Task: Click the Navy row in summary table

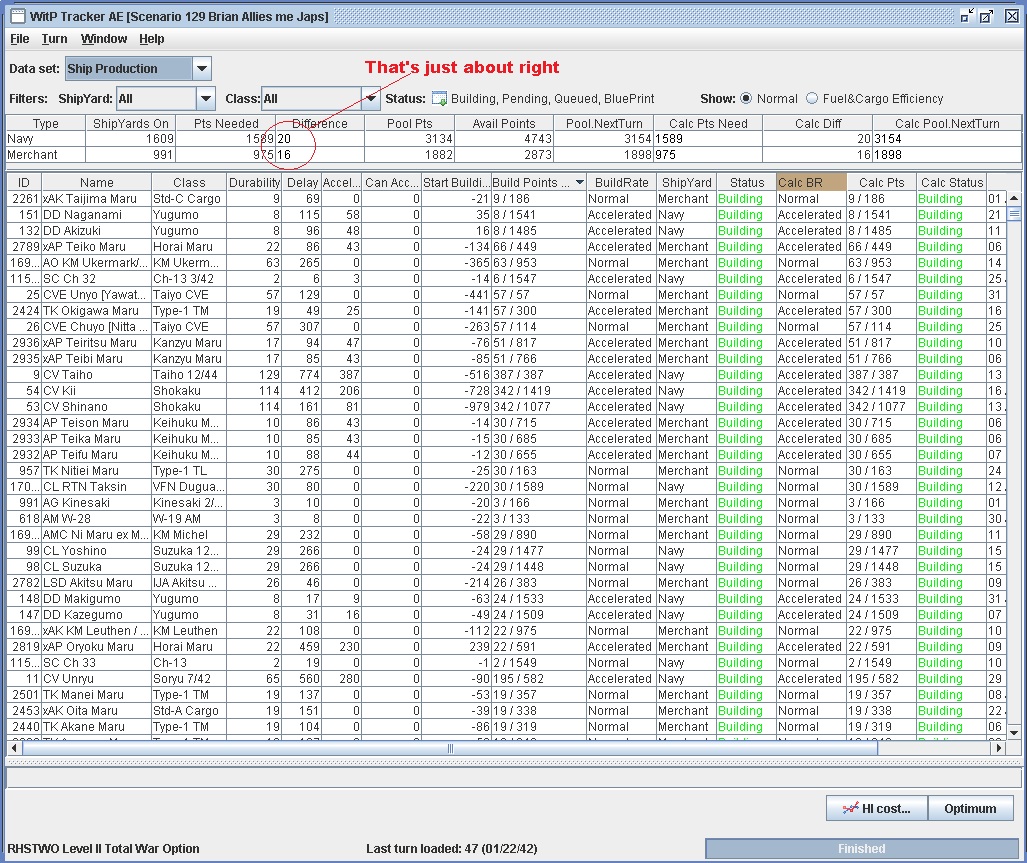Action: pyautogui.click(x=514, y=139)
